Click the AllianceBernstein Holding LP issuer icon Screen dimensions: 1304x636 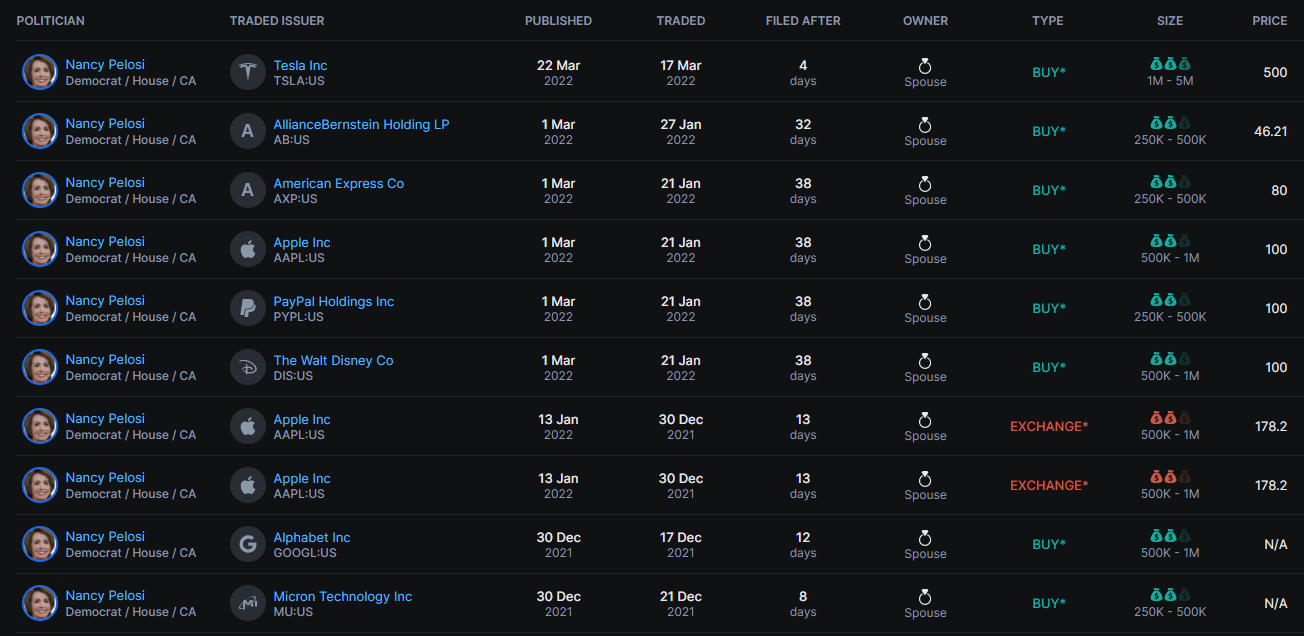(248, 131)
